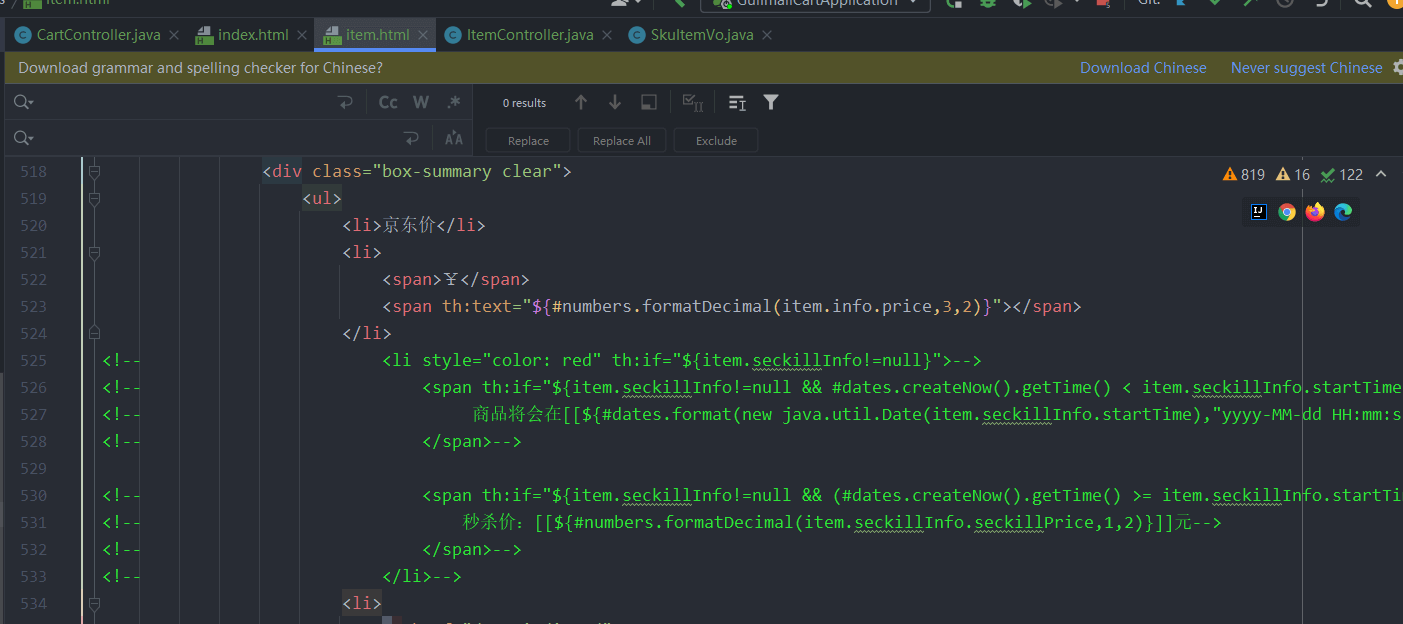1403x624 pixels.
Task: Open page in Chrome browser
Action: pyautogui.click(x=1287, y=212)
